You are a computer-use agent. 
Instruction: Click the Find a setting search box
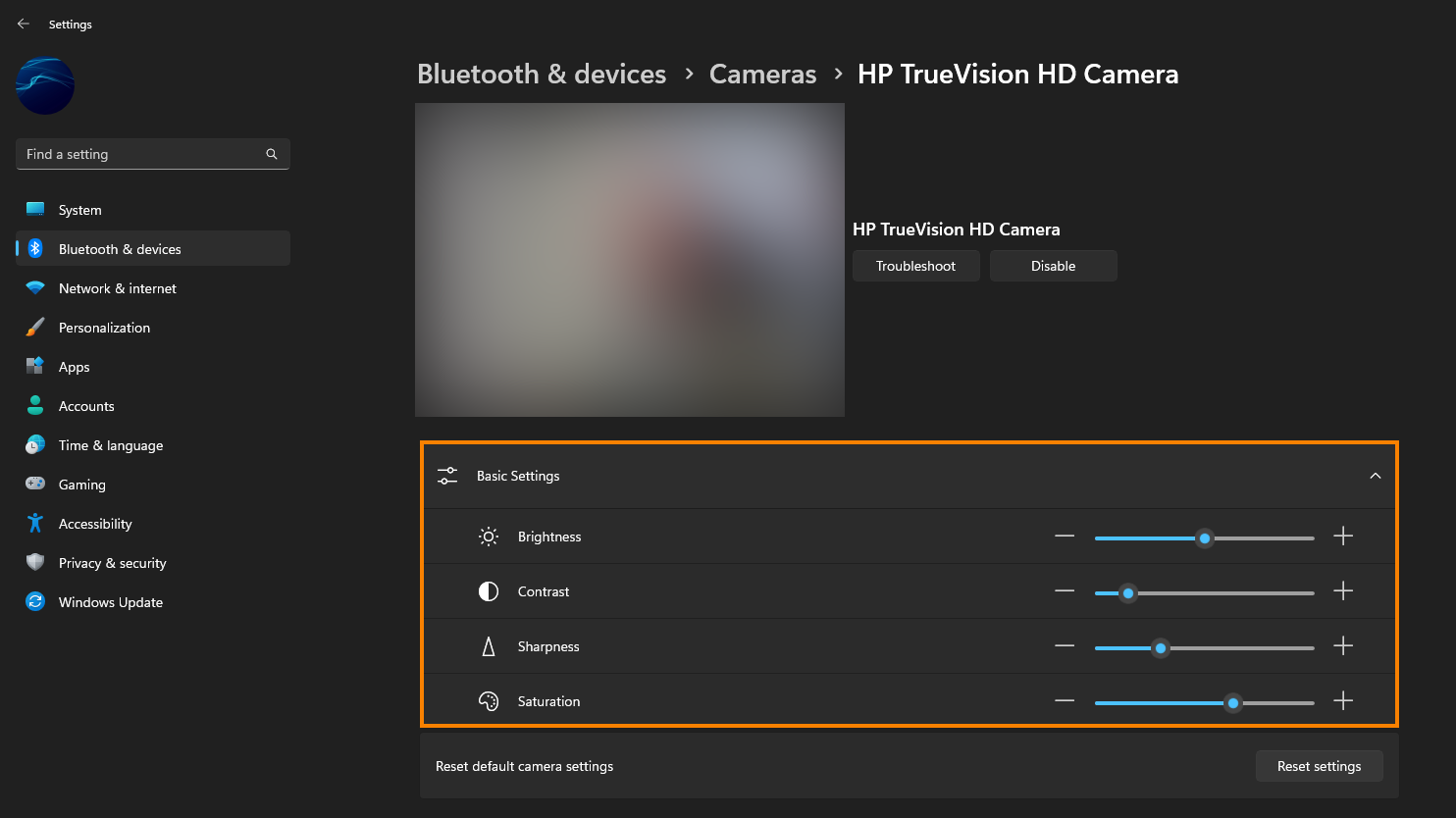click(153, 154)
